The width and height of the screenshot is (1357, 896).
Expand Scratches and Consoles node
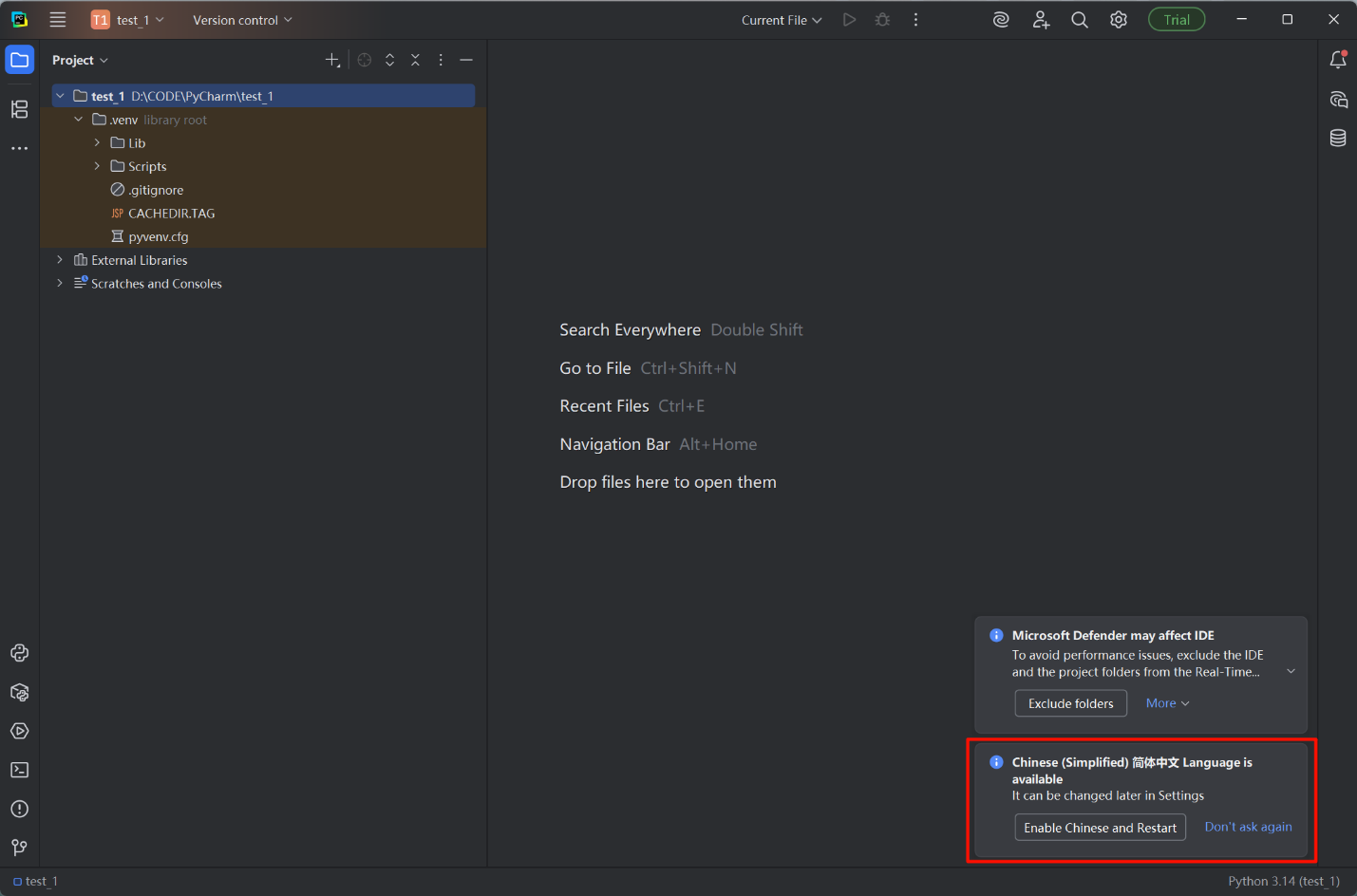(x=60, y=283)
